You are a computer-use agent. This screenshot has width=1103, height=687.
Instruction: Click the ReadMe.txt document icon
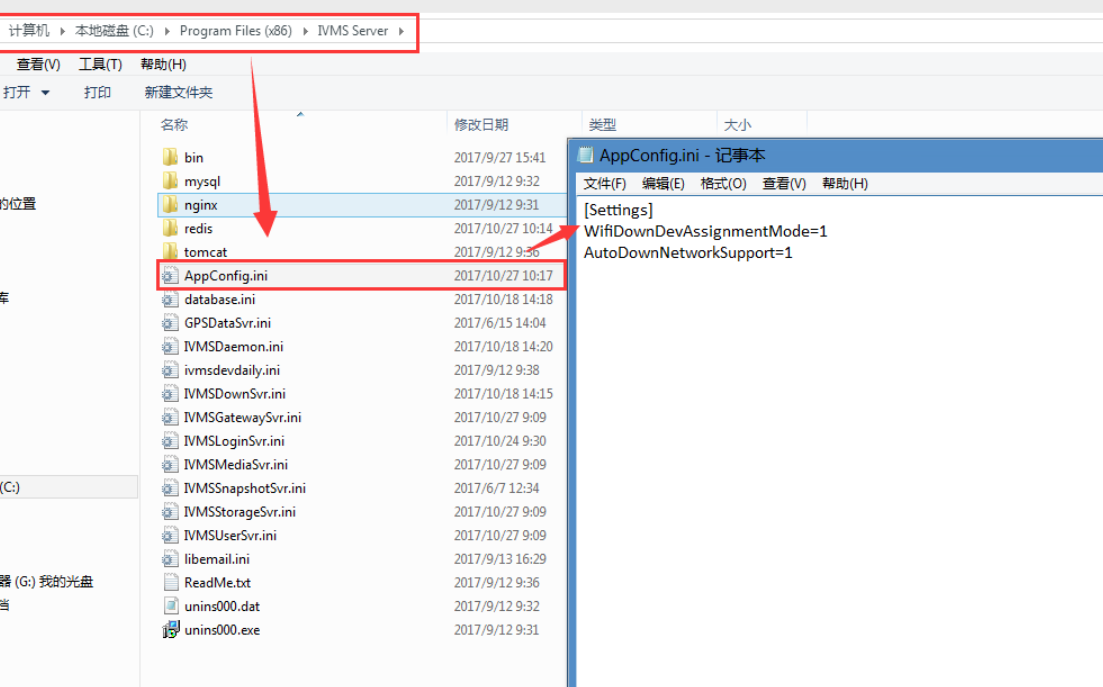(x=170, y=582)
